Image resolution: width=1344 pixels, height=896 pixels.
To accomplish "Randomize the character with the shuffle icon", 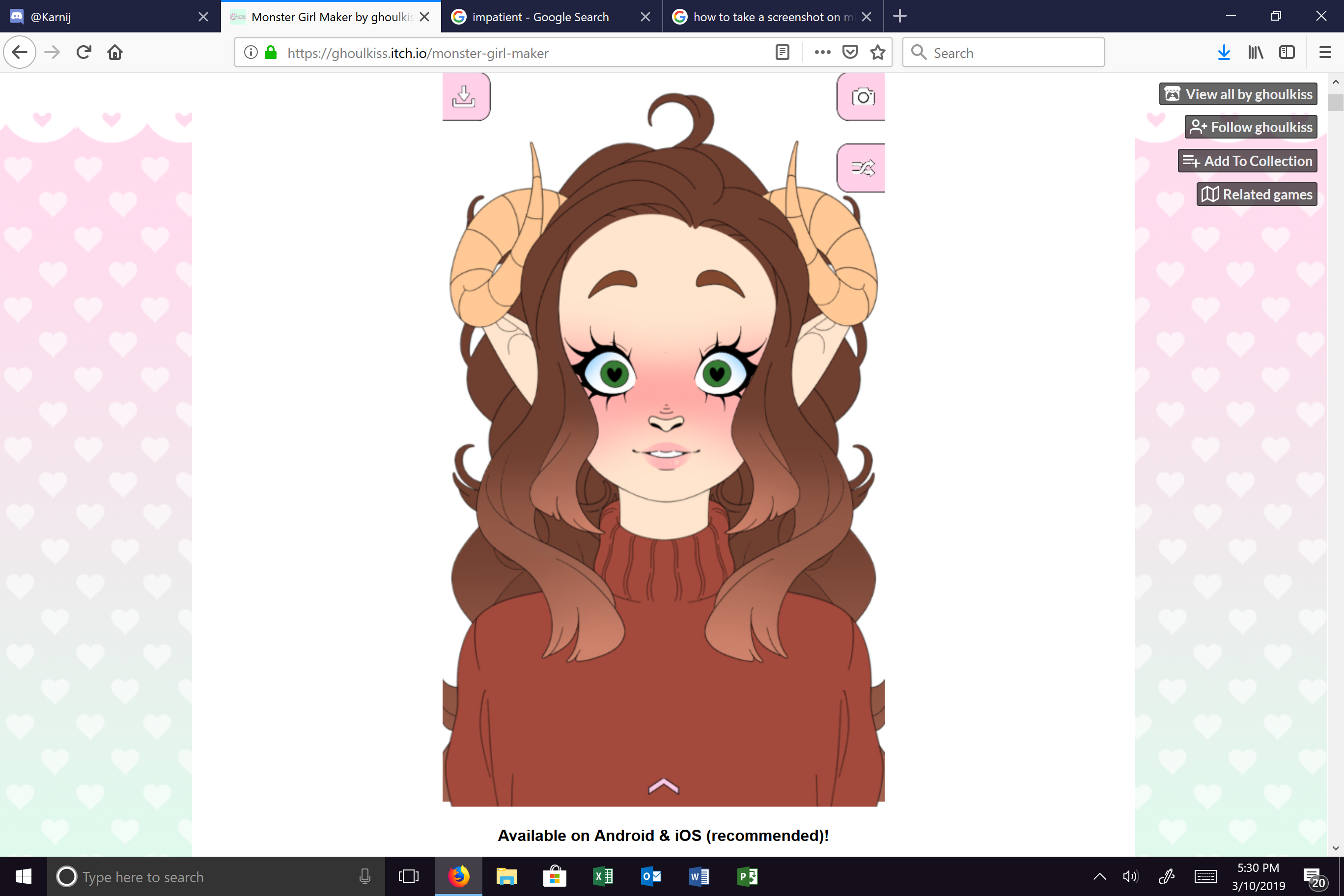I will pos(861,168).
